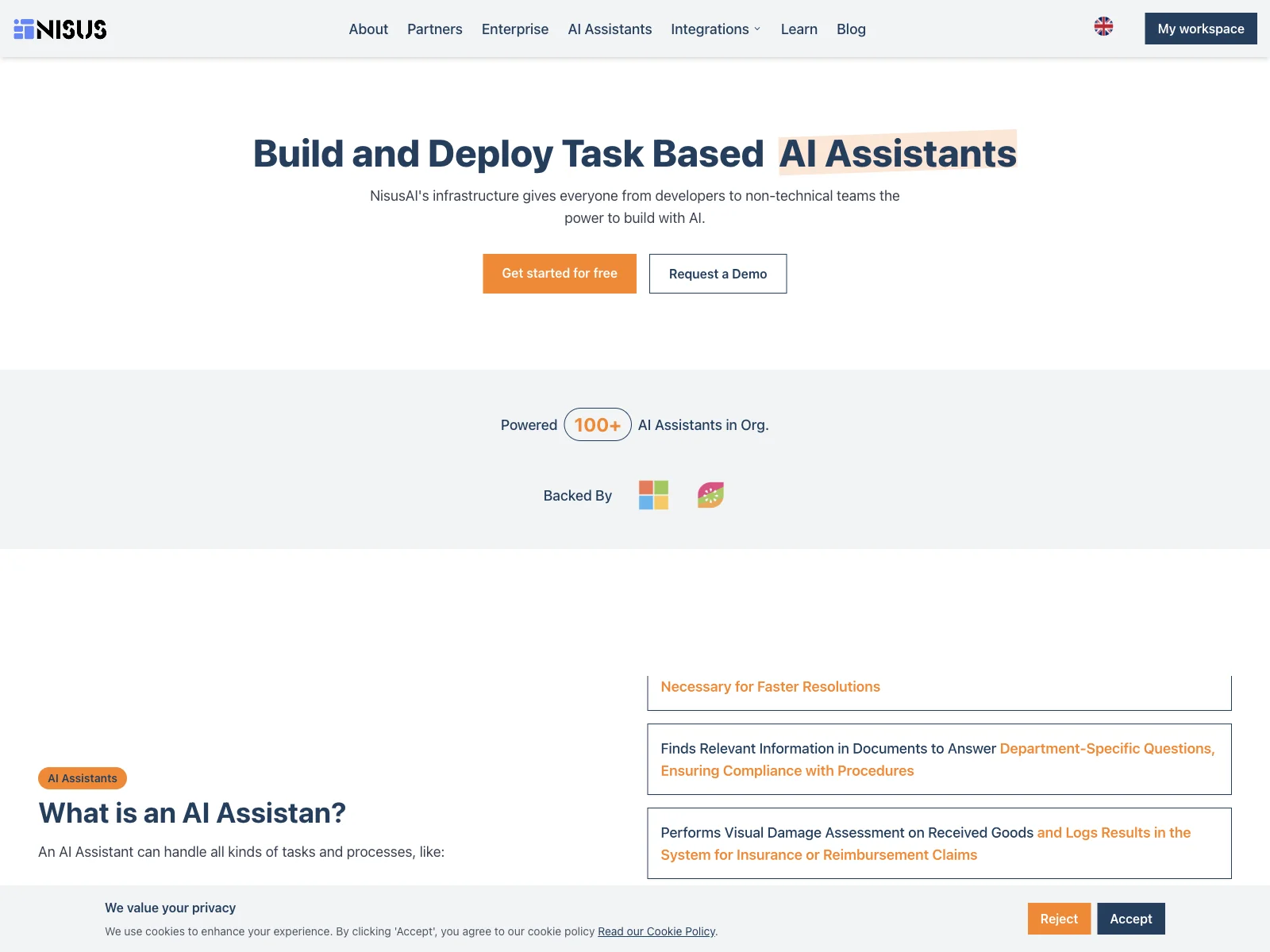Select the Visual Damage Assessment card
The image size is (1270, 952).
[939, 843]
